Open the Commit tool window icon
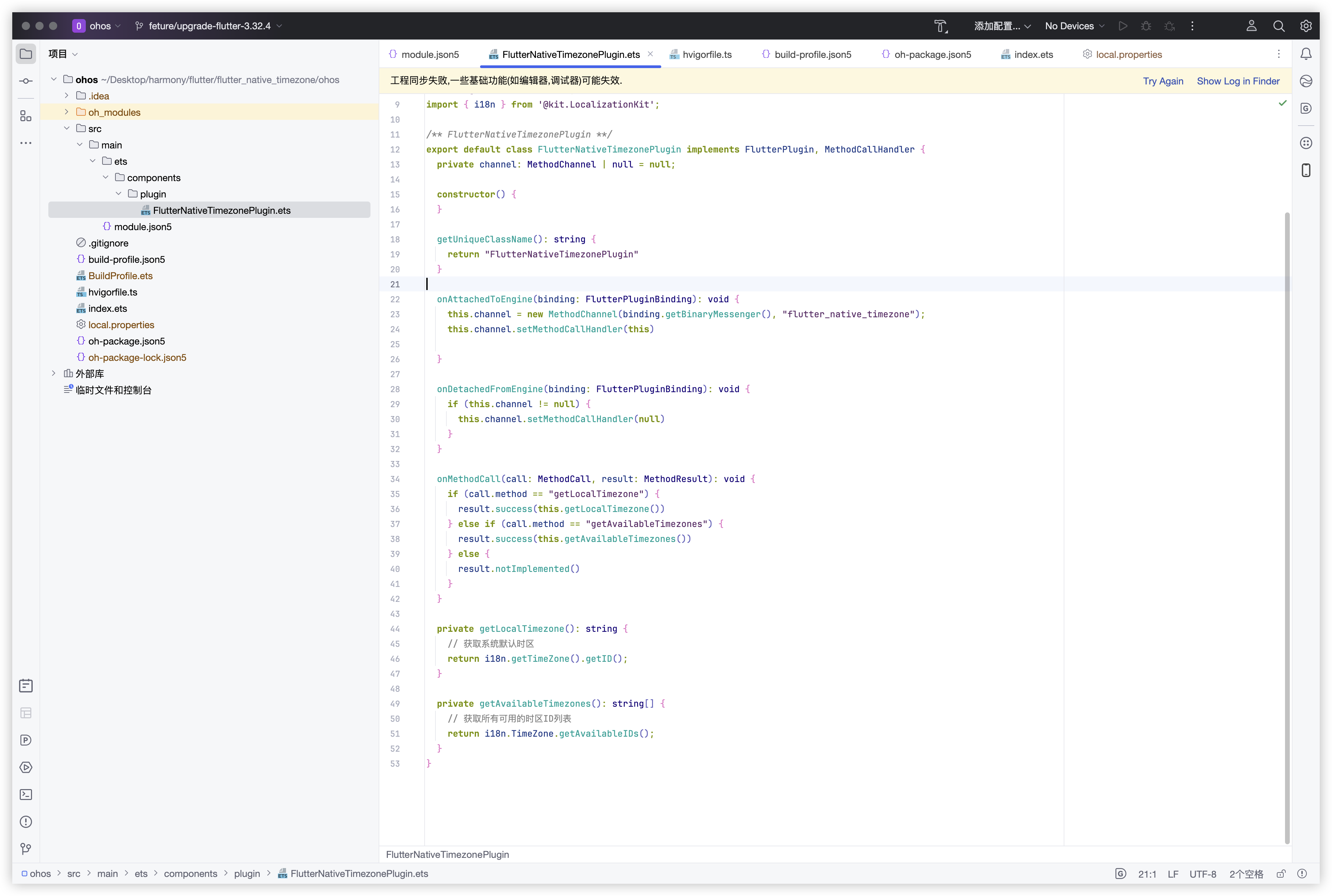1332x896 pixels. coord(26,81)
